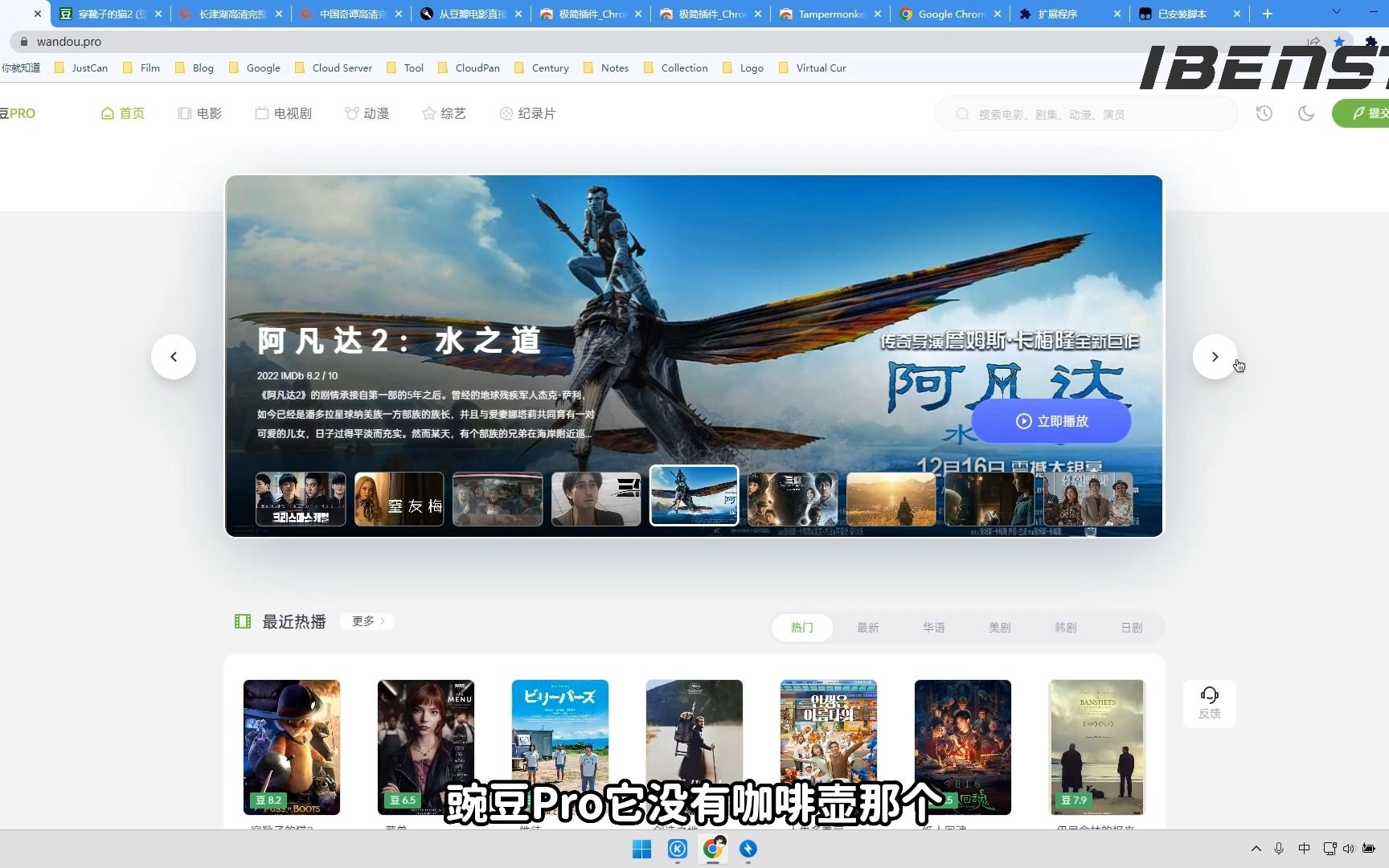Image resolution: width=1389 pixels, height=868 pixels.
Task: Open the Collection bookmark folder
Action: click(x=676, y=68)
